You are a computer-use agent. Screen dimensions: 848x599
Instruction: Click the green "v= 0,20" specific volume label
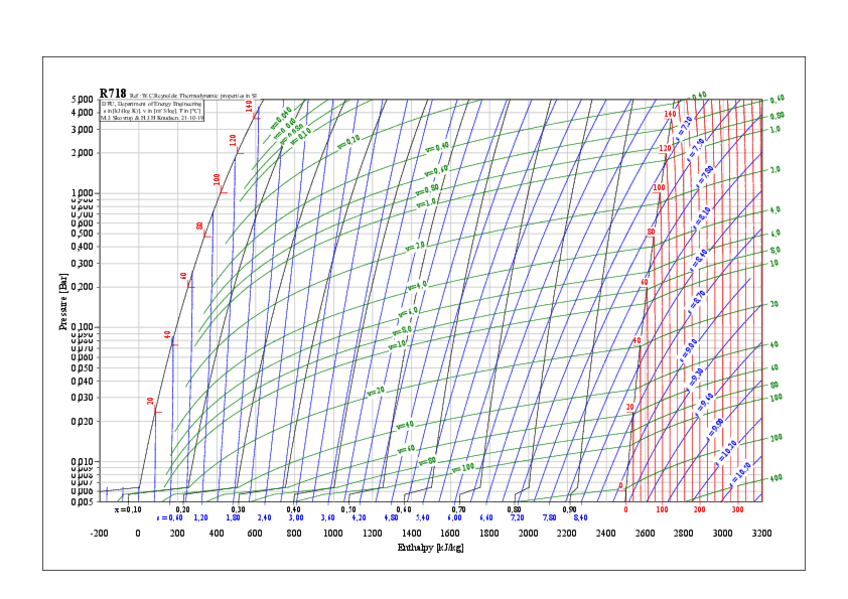[x=349, y=142]
